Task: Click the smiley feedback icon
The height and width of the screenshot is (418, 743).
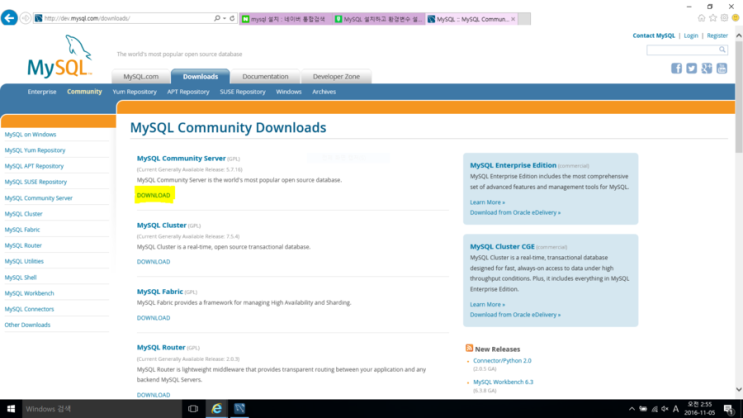Action: coord(735,18)
